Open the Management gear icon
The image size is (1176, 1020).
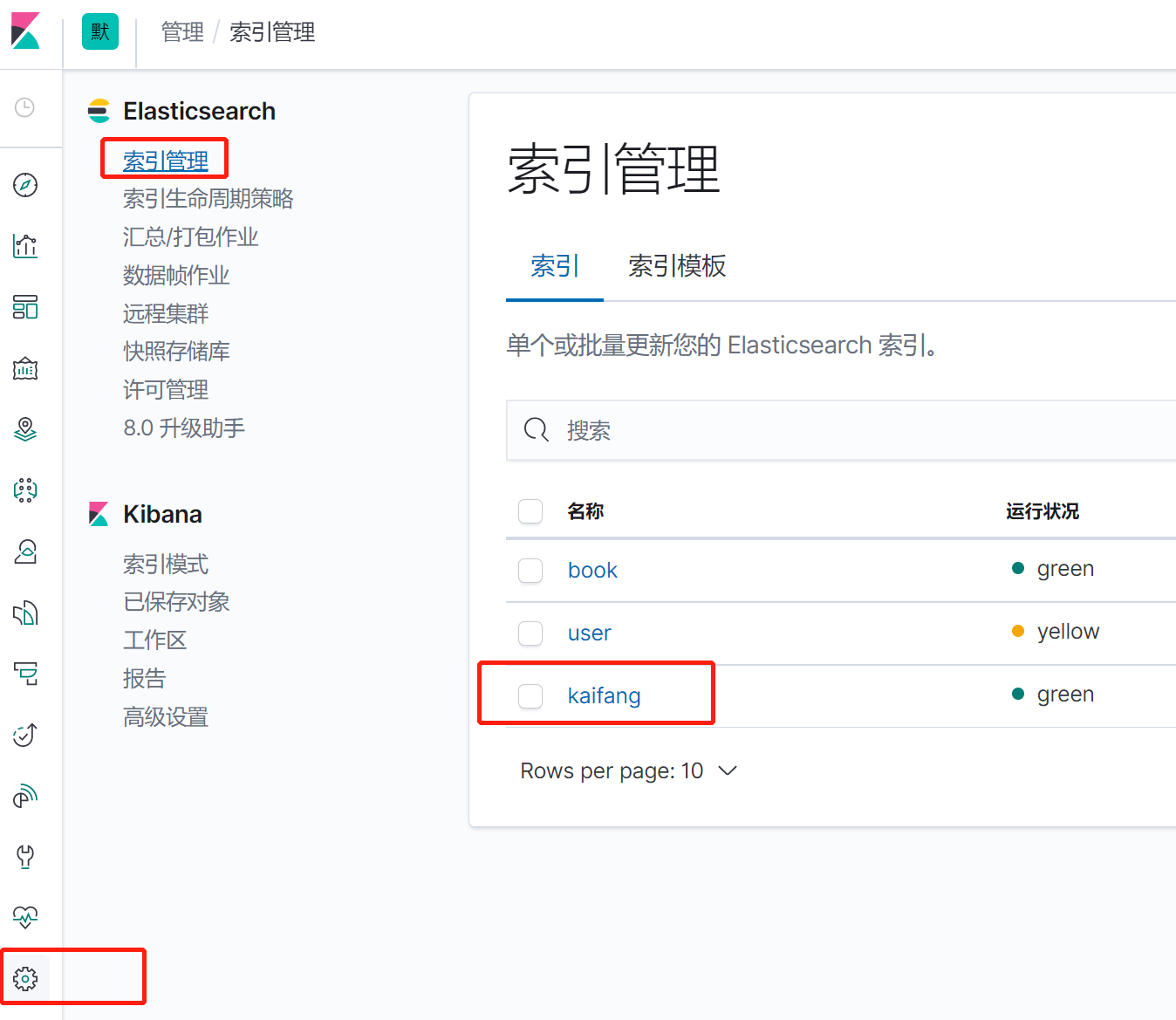tap(25, 978)
